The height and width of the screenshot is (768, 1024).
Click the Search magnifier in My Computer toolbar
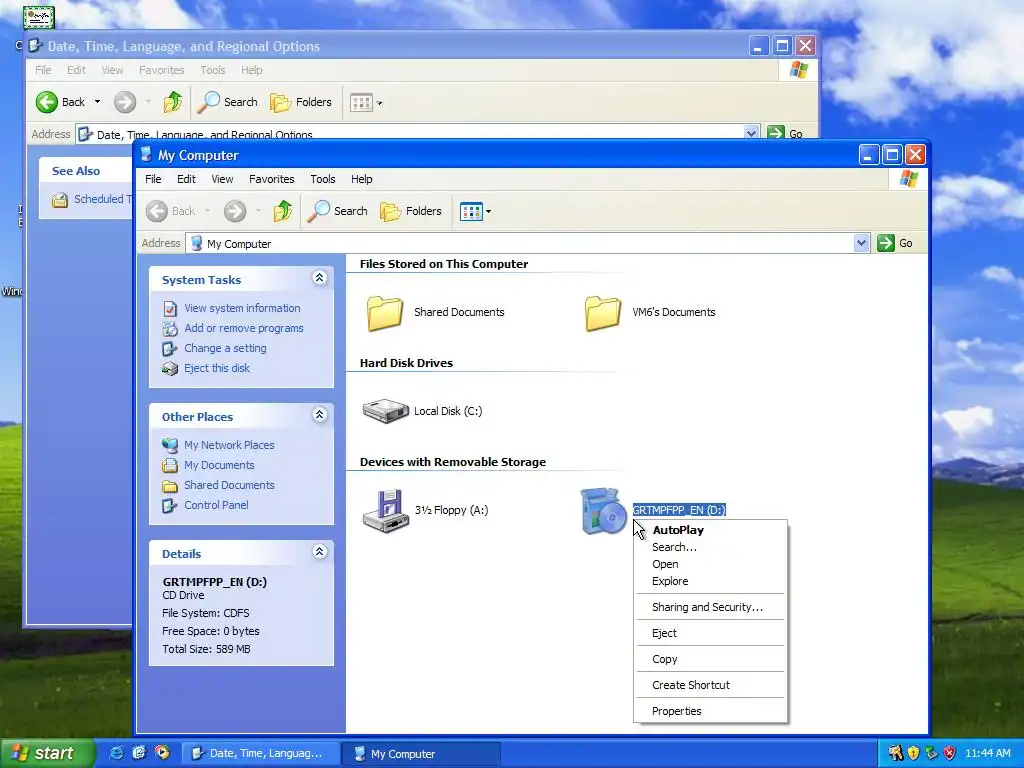point(337,211)
